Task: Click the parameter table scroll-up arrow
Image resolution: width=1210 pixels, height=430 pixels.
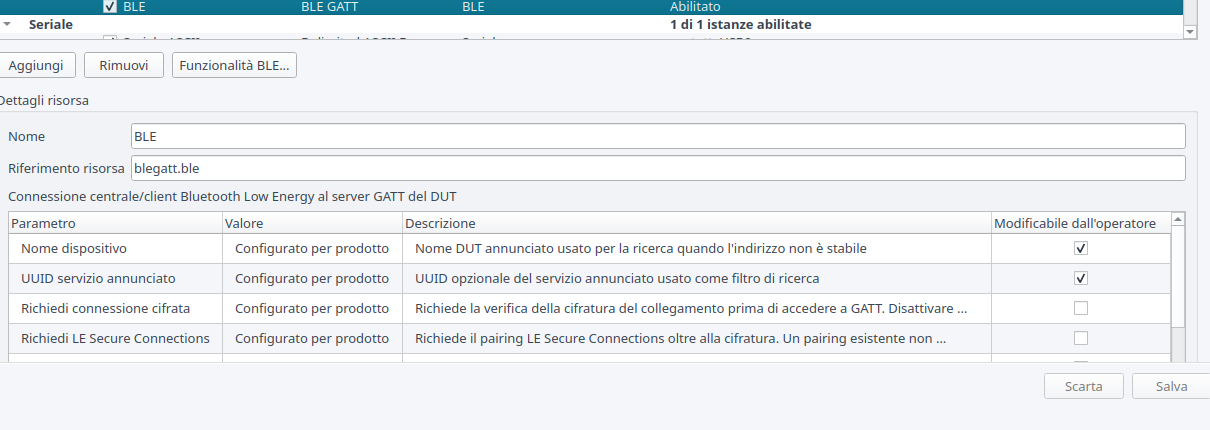Action: click(x=1178, y=219)
